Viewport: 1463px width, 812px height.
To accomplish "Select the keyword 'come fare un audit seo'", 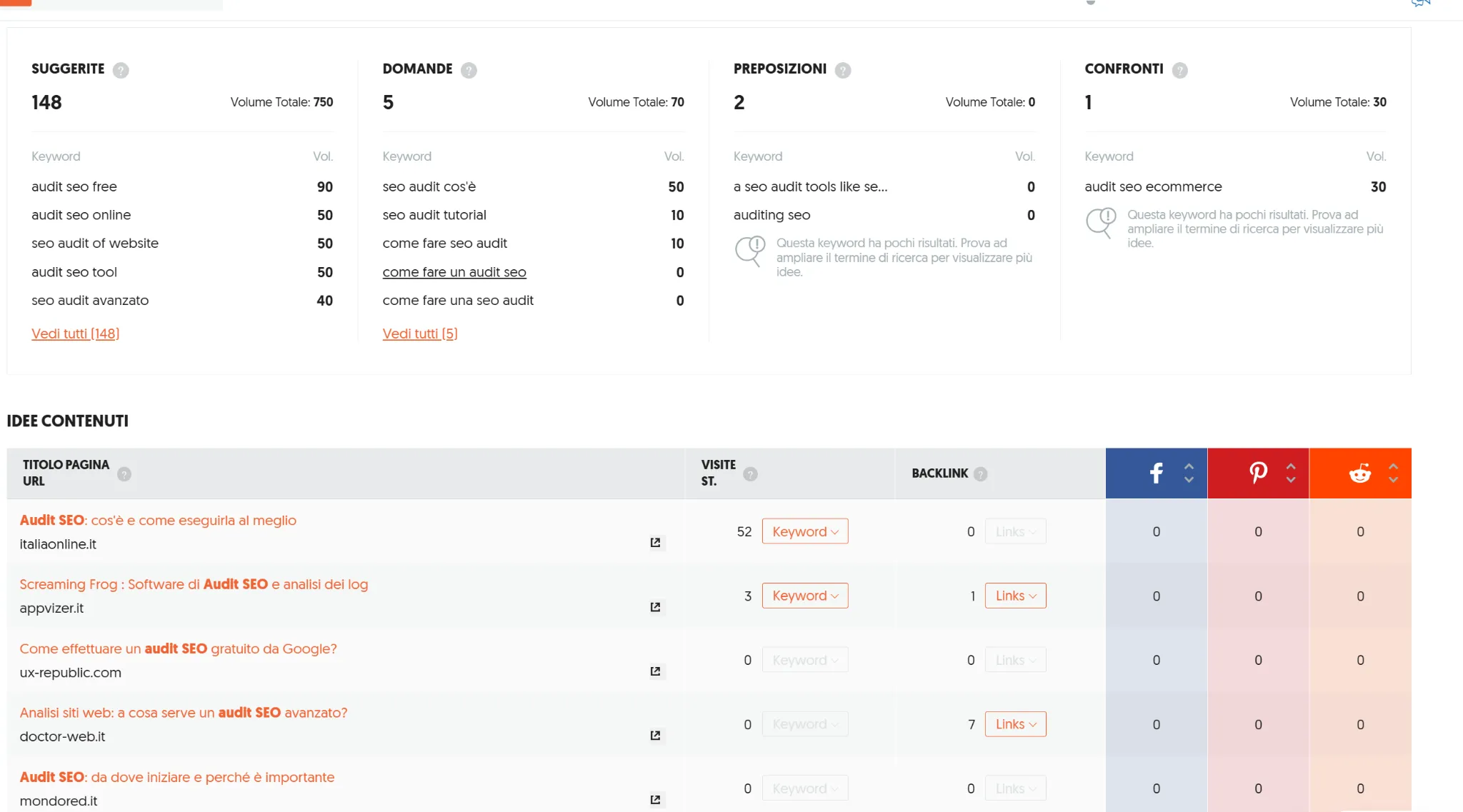I will point(454,272).
